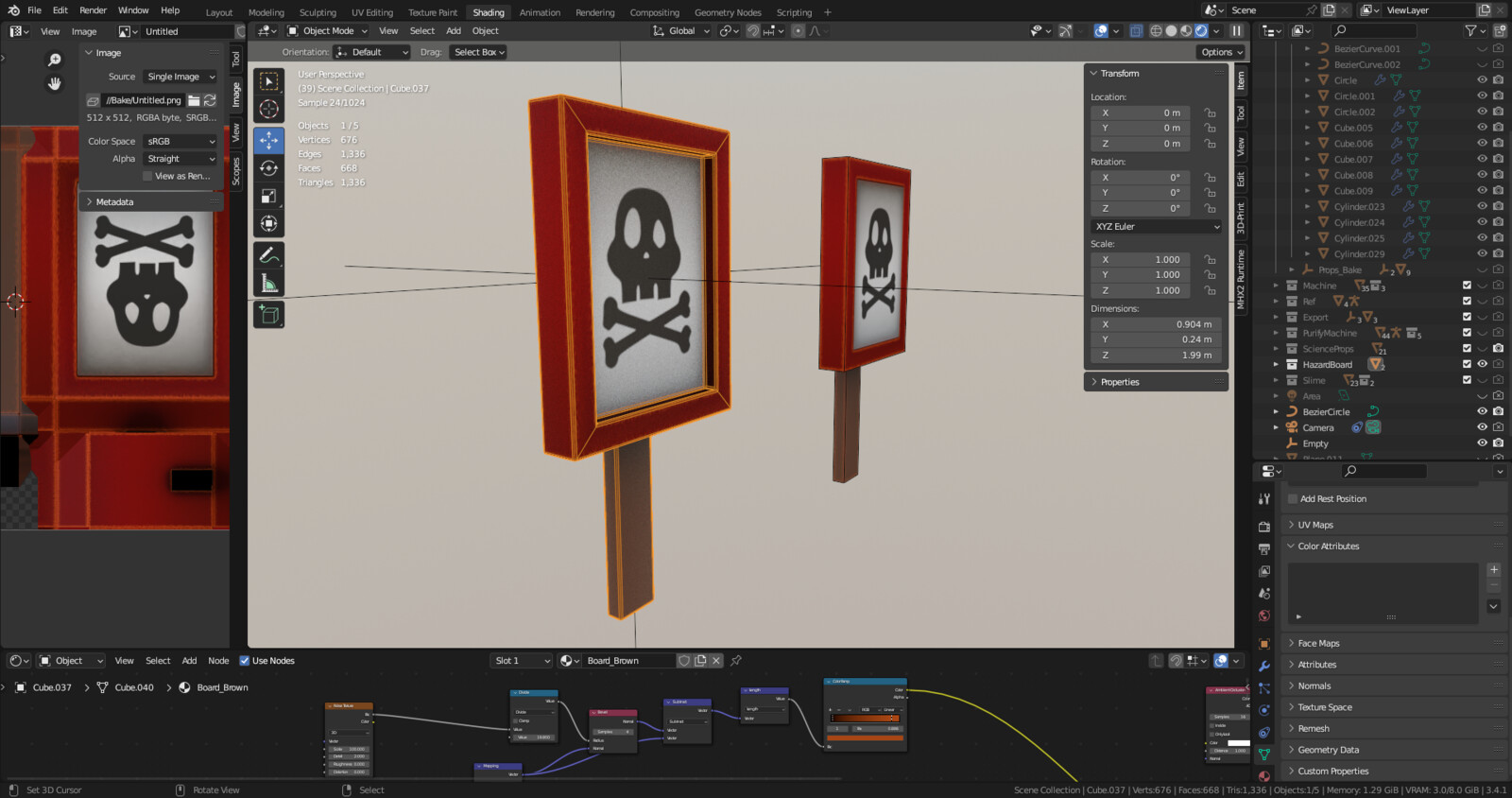Open the Object Mode dropdown
This screenshot has height=798, width=1512.
(x=327, y=31)
